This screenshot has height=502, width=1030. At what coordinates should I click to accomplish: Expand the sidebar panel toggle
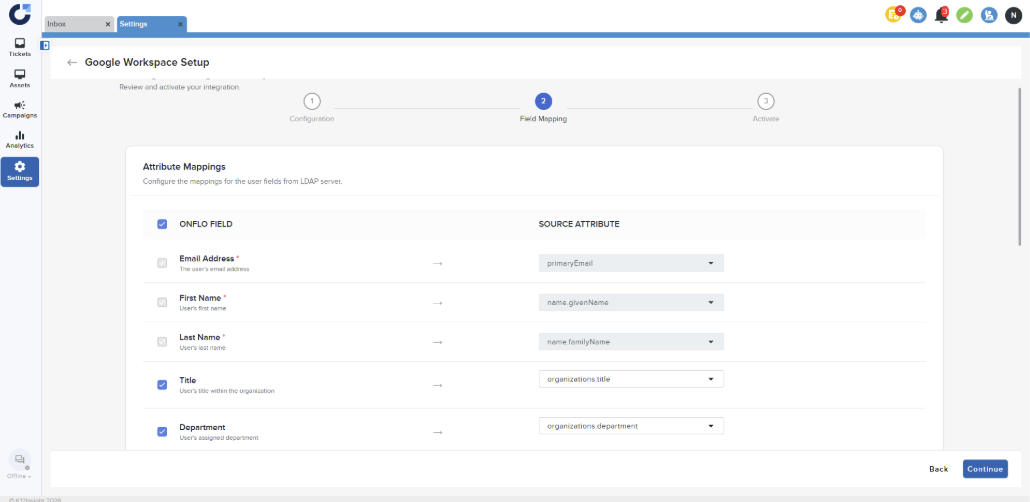coord(45,45)
